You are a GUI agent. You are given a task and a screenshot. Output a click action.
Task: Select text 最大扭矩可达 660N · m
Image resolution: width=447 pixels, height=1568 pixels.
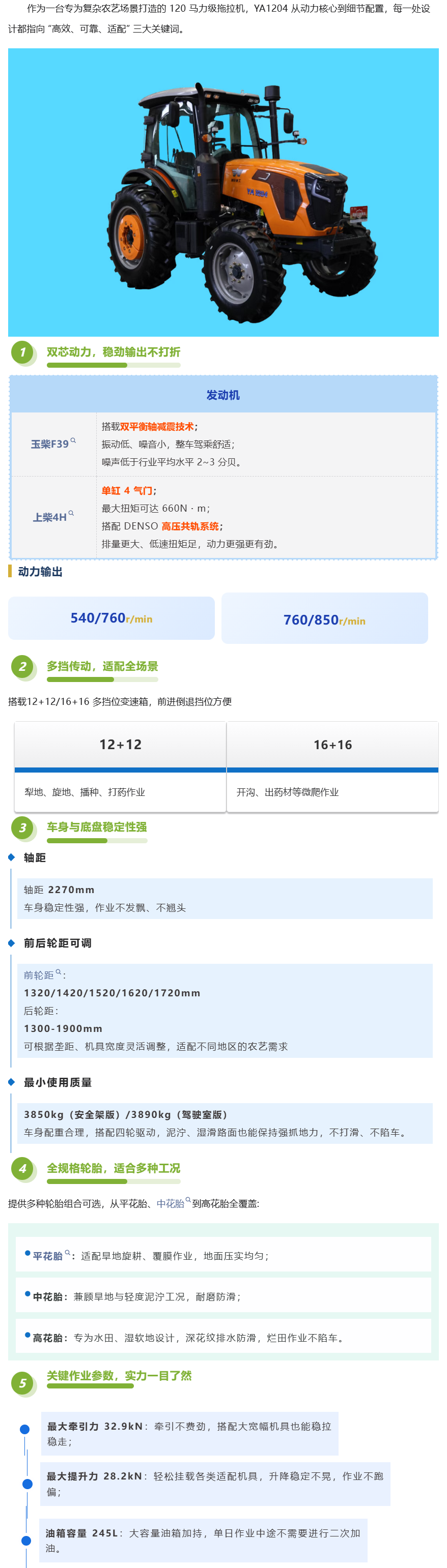(x=155, y=508)
